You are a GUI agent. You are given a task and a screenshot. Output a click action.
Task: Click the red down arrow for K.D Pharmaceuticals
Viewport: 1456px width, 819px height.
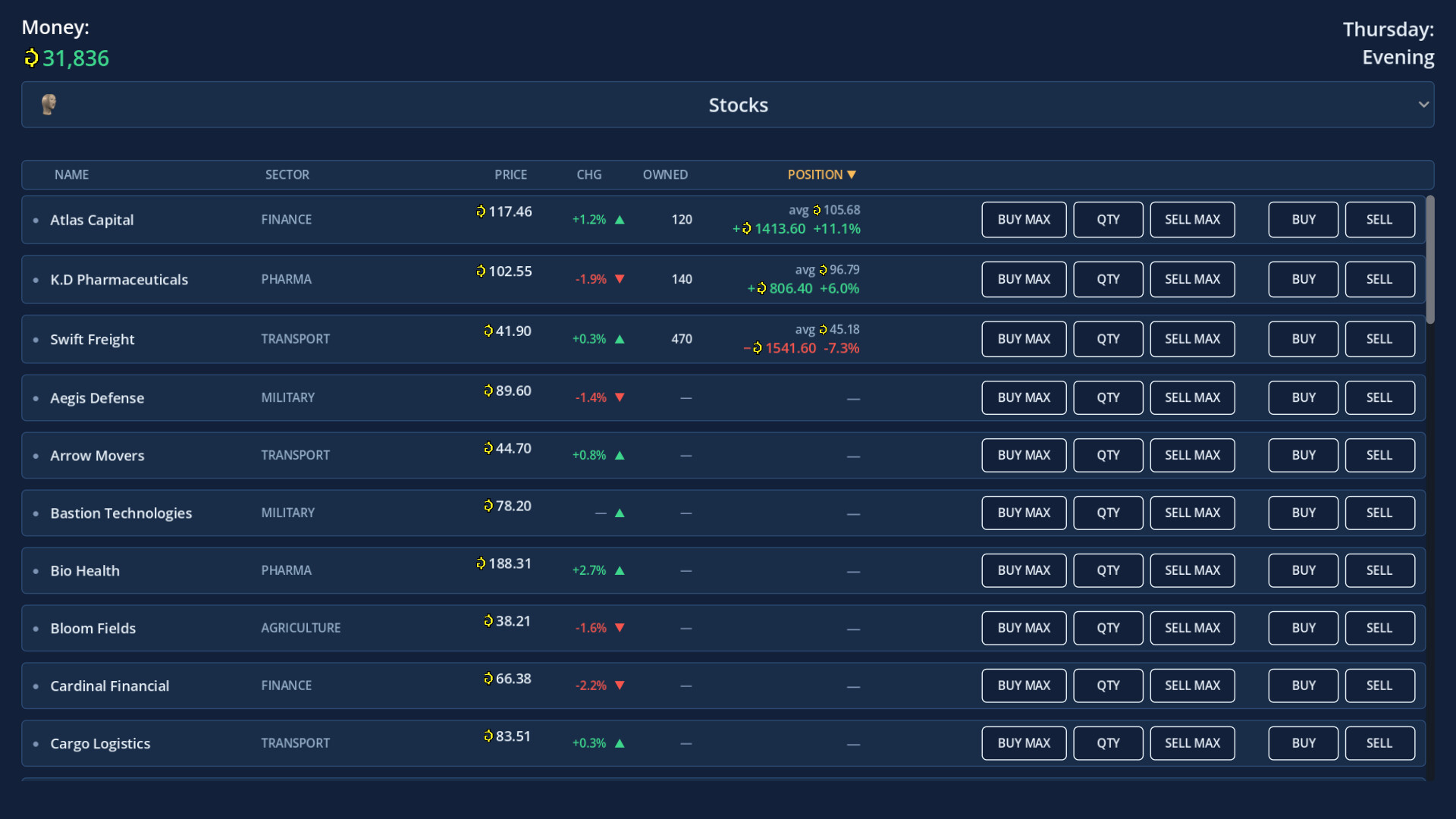tap(620, 279)
